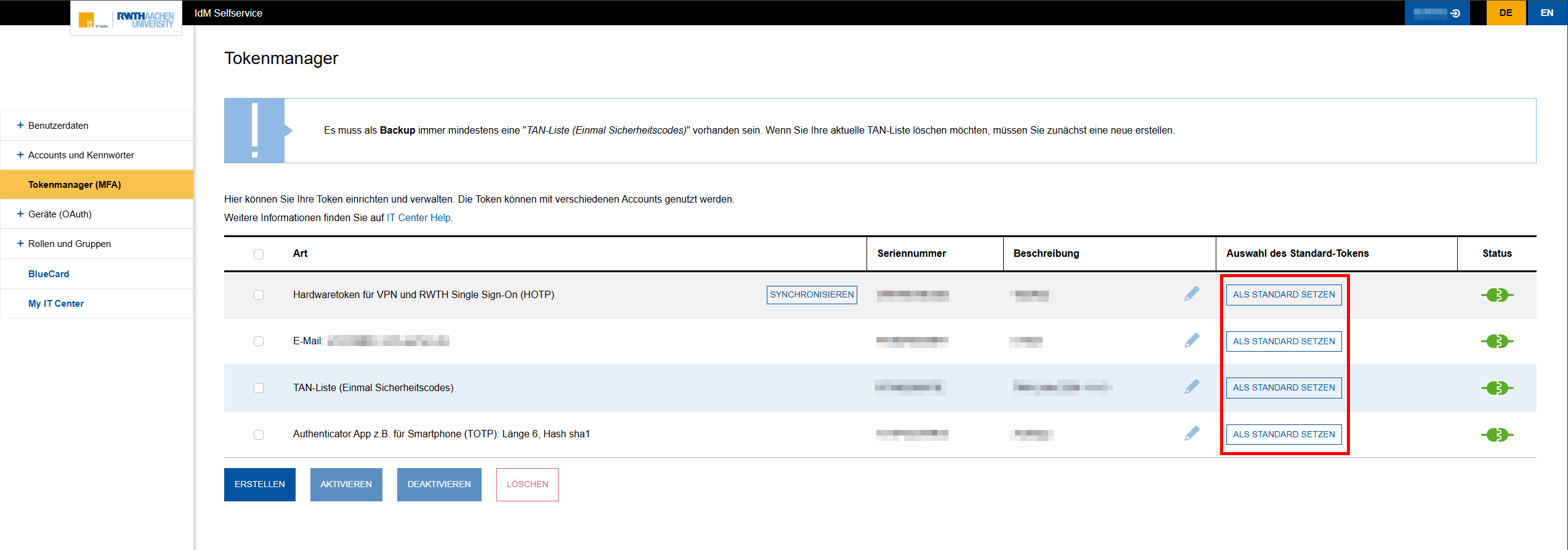
Task: Open My IT Center sidebar item
Action: [x=56, y=304]
